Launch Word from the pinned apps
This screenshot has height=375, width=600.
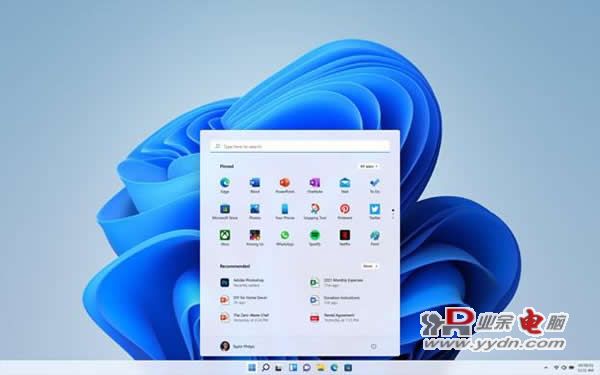pos(254,184)
